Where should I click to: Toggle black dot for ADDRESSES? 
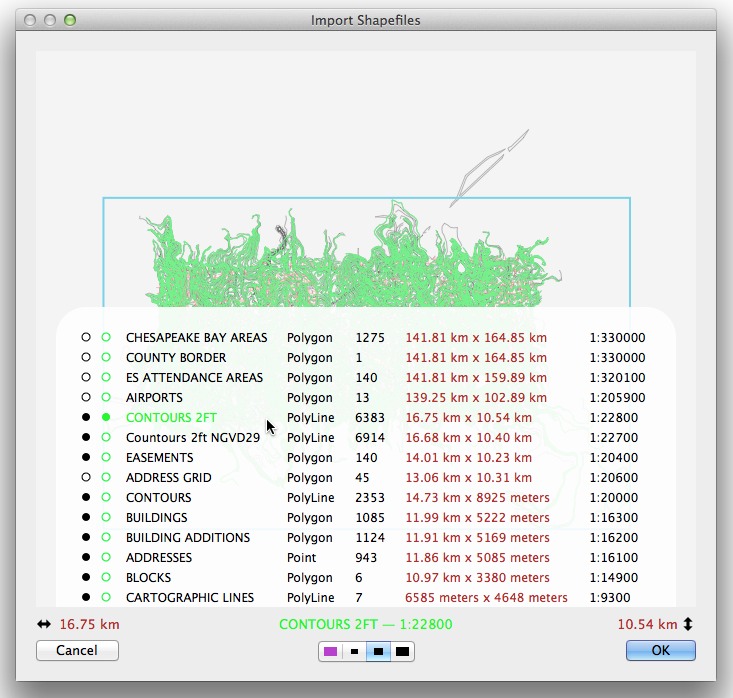point(86,557)
